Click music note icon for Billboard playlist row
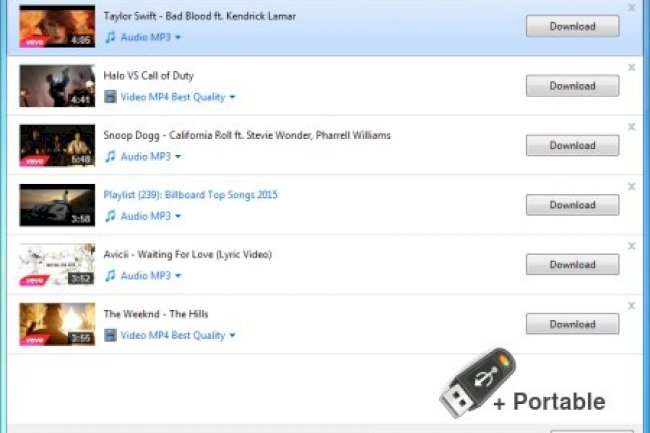The height and width of the screenshot is (433, 650). pyautogui.click(x=110, y=216)
